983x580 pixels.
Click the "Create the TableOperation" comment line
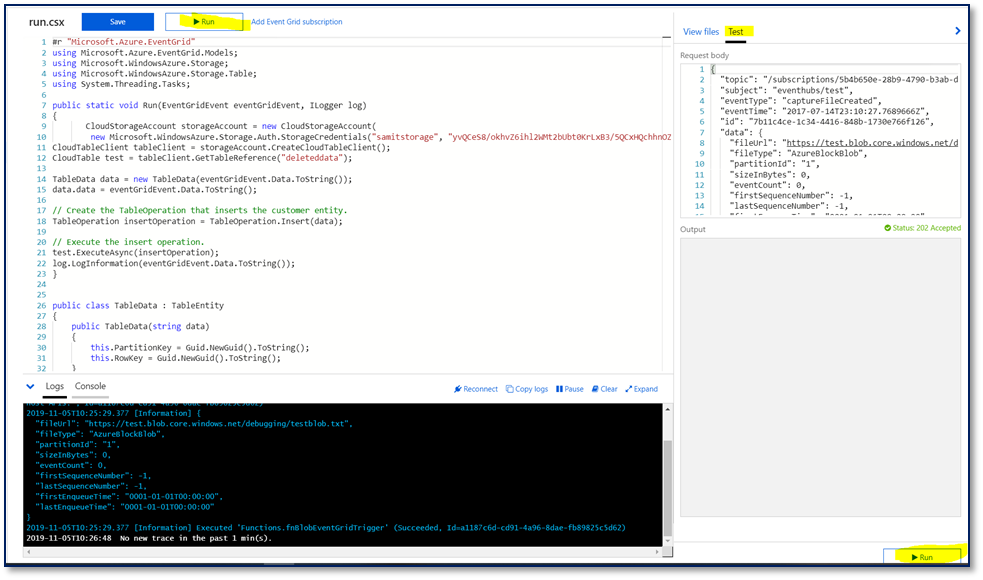click(199, 211)
